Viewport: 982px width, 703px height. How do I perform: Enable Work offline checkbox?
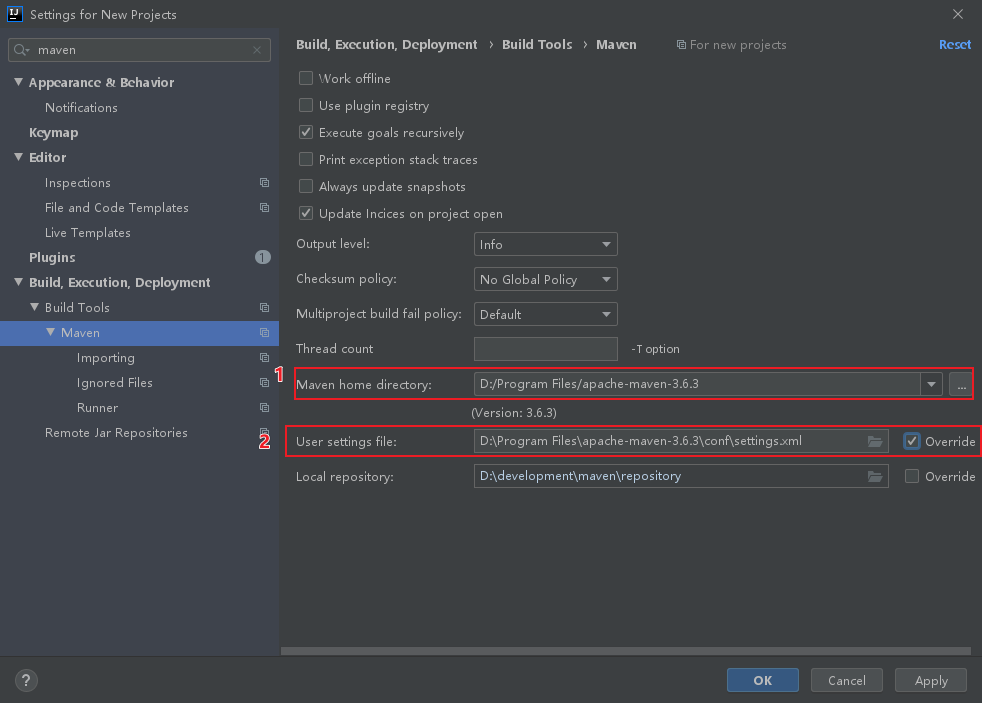coord(306,78)
